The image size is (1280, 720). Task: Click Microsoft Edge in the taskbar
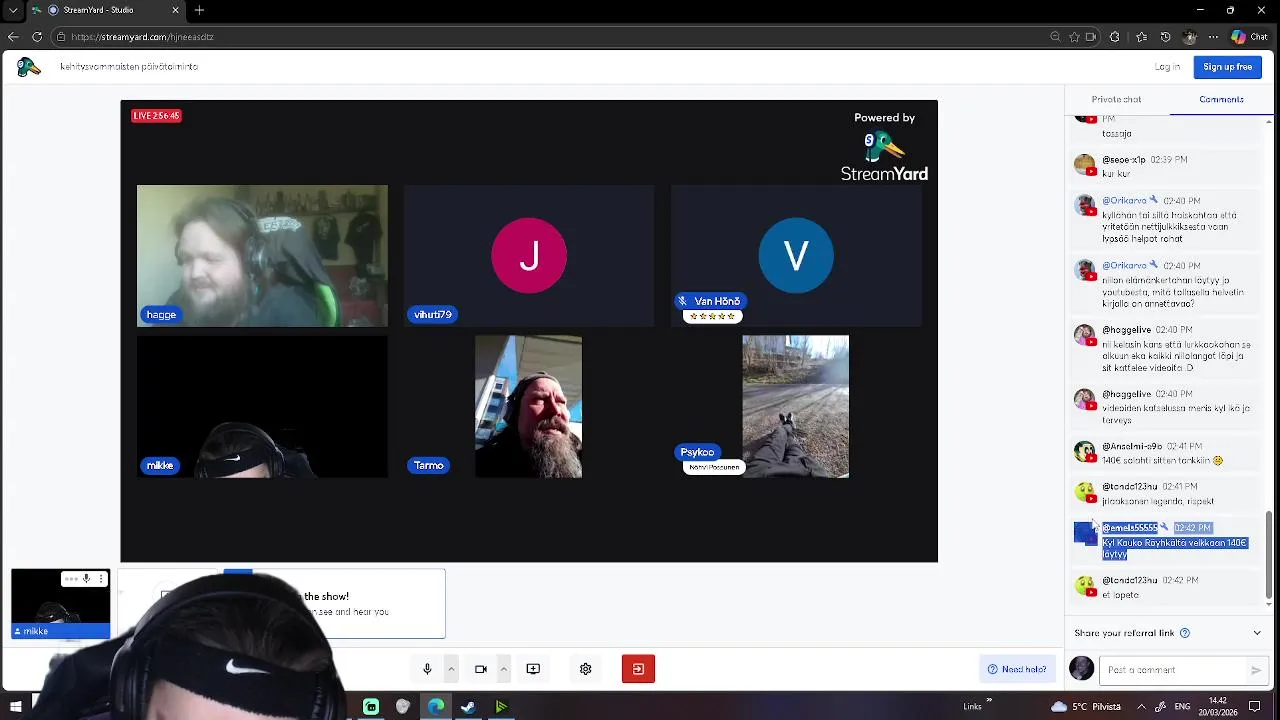pyautogui.click(x=436, y=707)
